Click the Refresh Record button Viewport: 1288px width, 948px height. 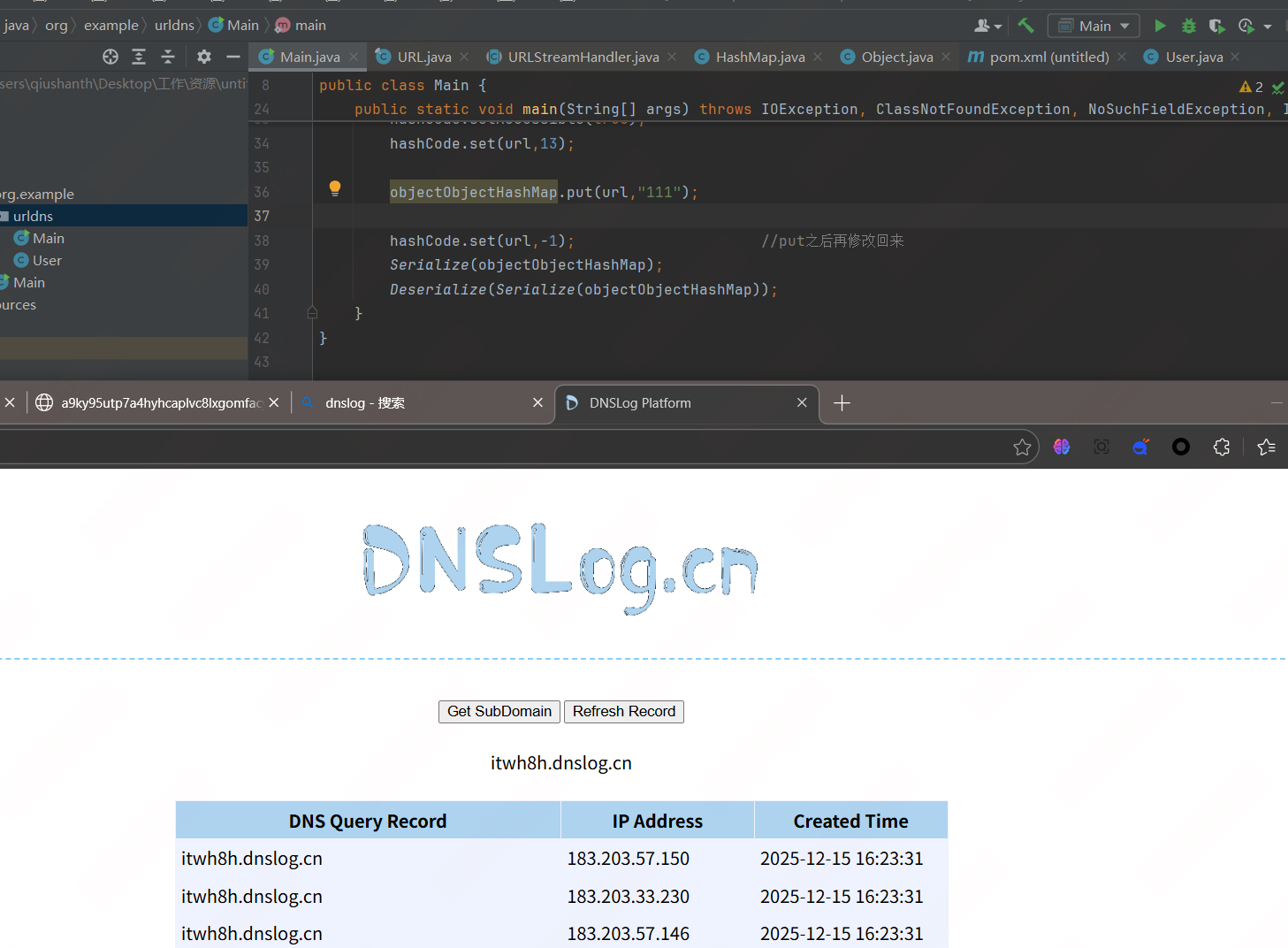point(624,712)
